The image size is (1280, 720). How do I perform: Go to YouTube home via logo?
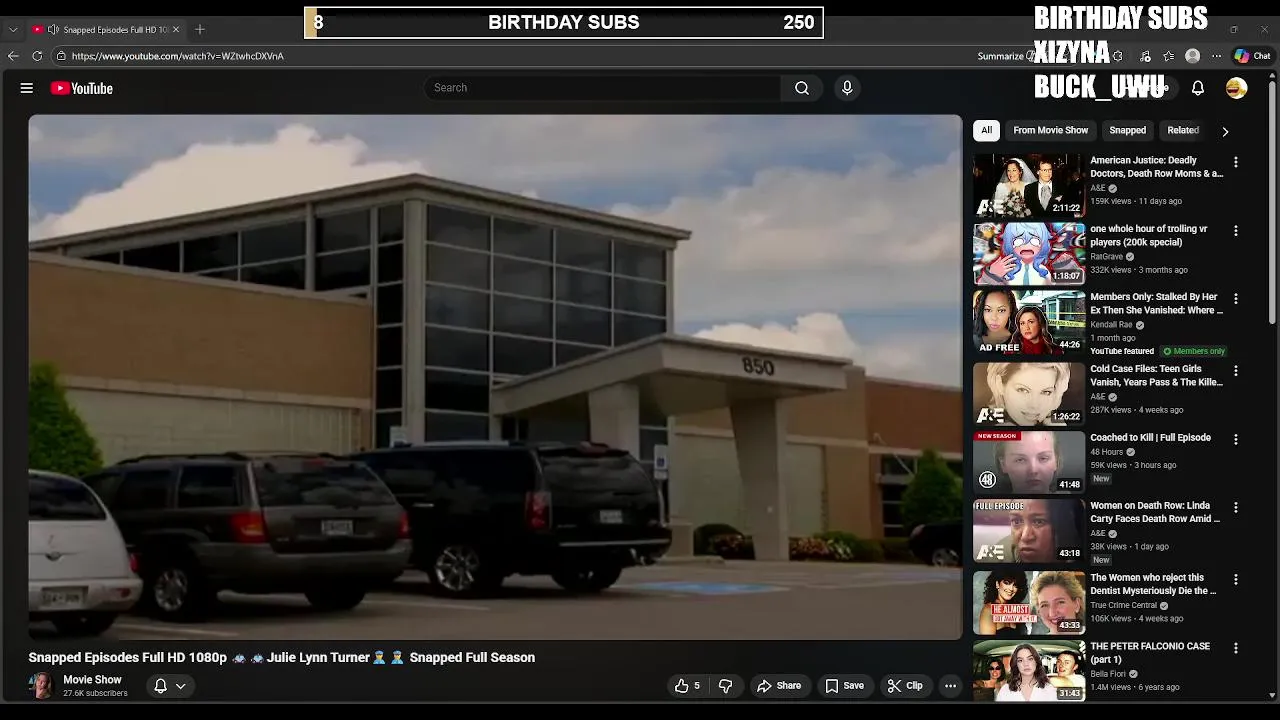coord(82,88)
